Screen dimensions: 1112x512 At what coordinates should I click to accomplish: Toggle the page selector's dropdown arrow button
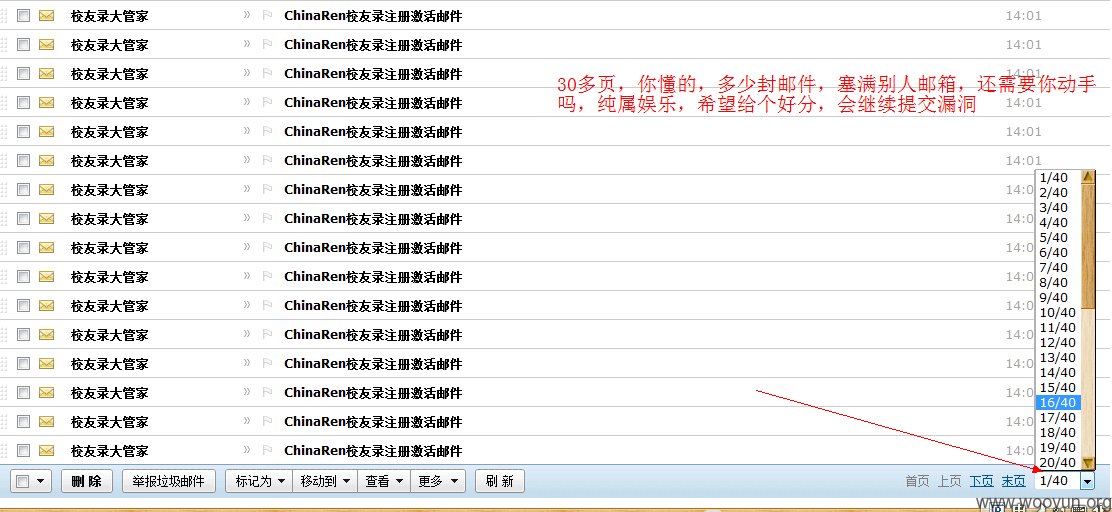tap(1087, 482)
